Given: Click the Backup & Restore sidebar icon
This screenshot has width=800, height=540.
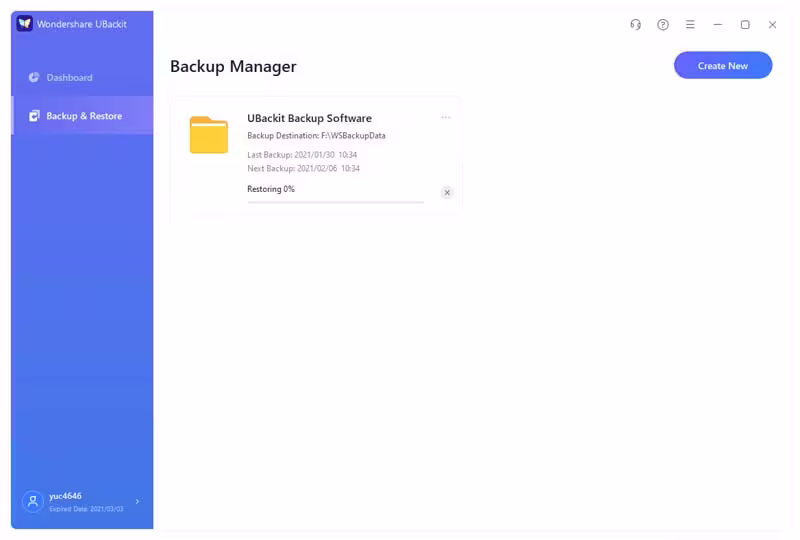Looking at the screenshot, I should point(34,116).
